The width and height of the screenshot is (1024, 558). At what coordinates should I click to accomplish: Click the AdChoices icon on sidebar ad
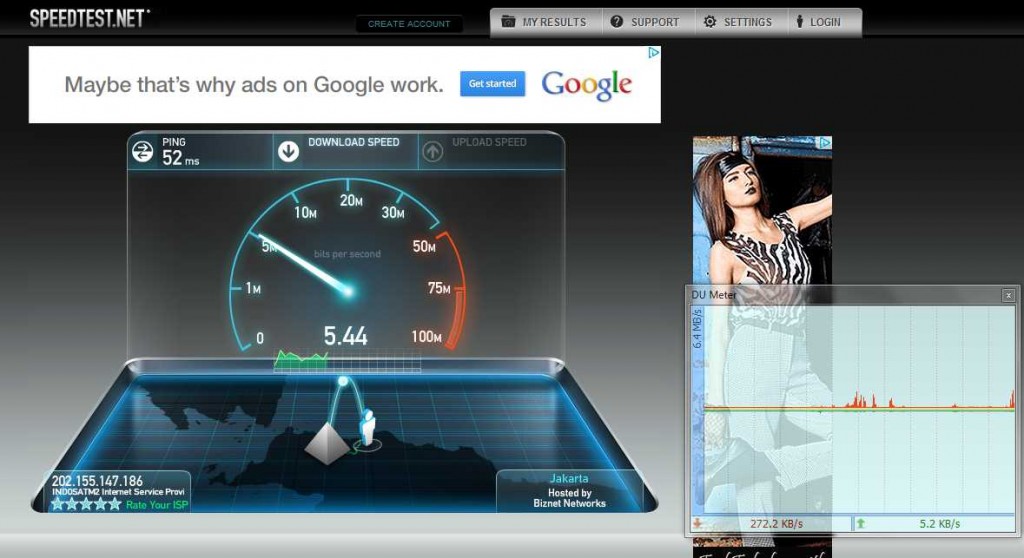click(x=825, y=142)
